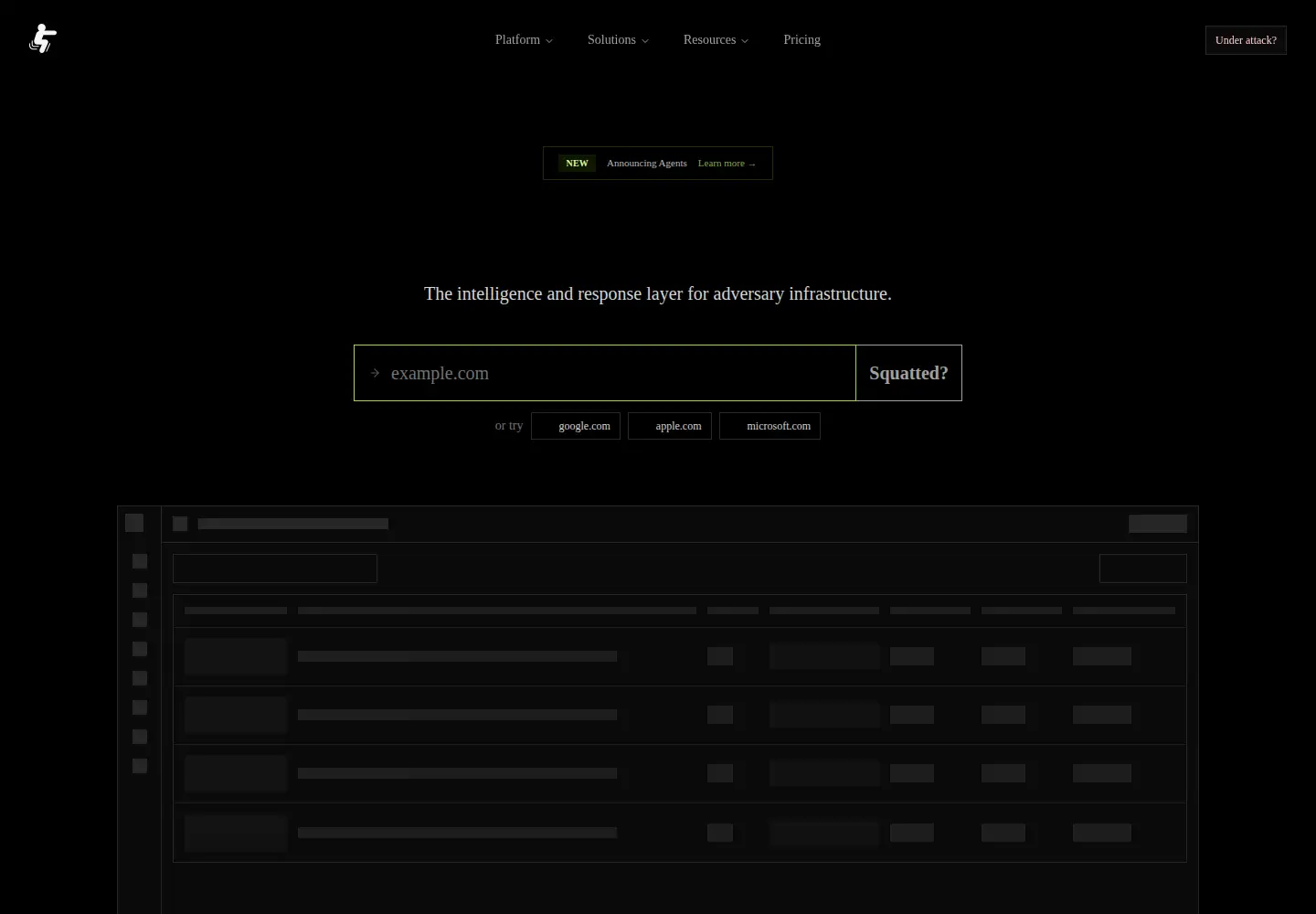Click the hero tagline about adversary infrastructure
The image size is (1316, 914).
658,293
